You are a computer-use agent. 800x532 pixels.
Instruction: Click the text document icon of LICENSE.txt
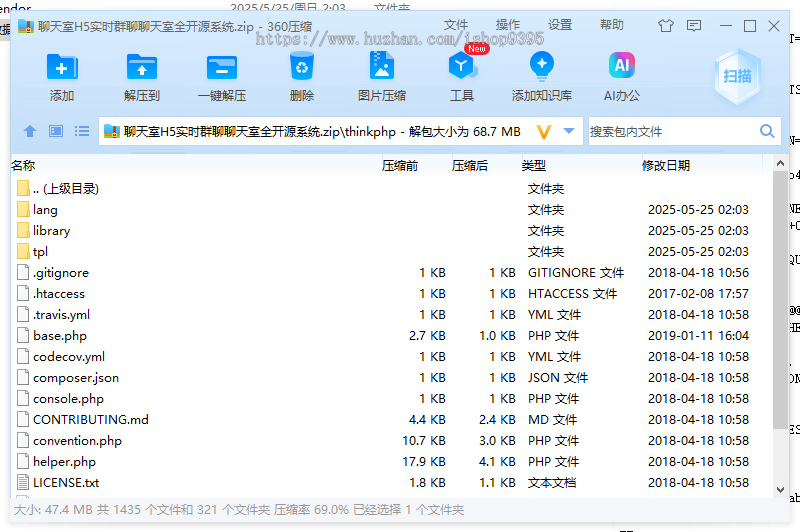[x=23, y=482]
